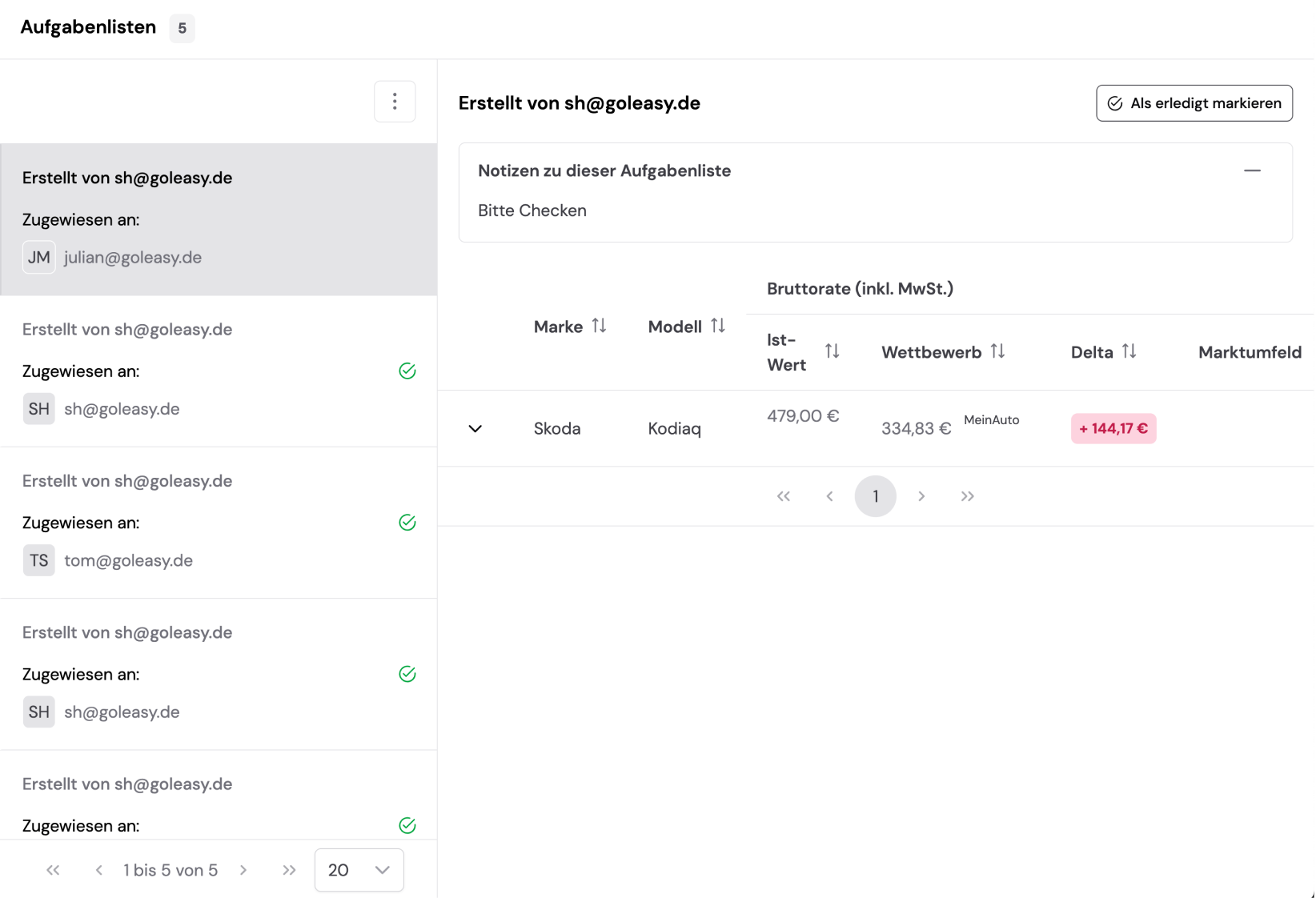Expand the Skoda Kodiaq row

point(475,429)
